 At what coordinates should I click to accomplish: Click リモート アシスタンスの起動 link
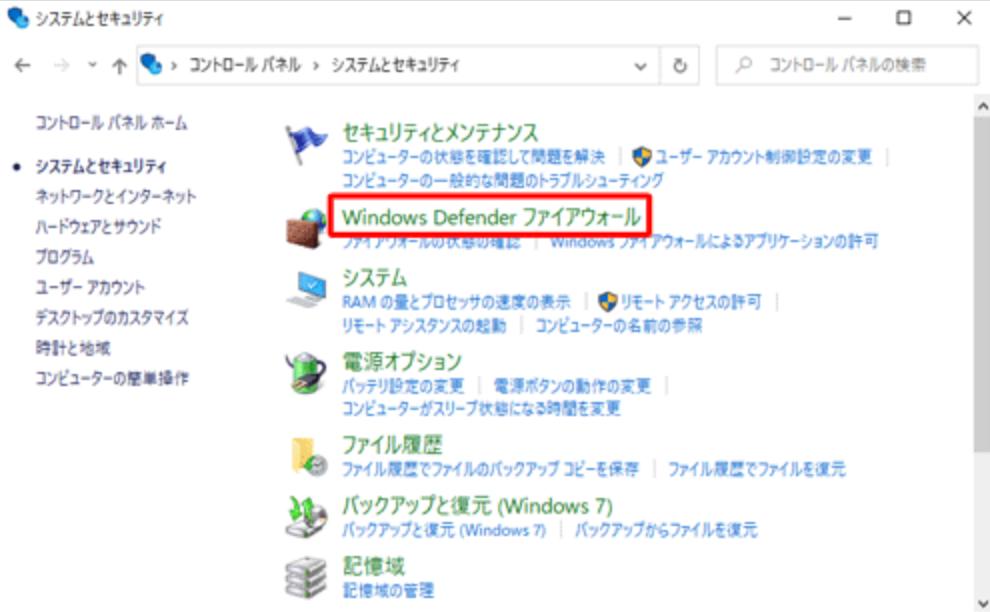pos(424,325)
